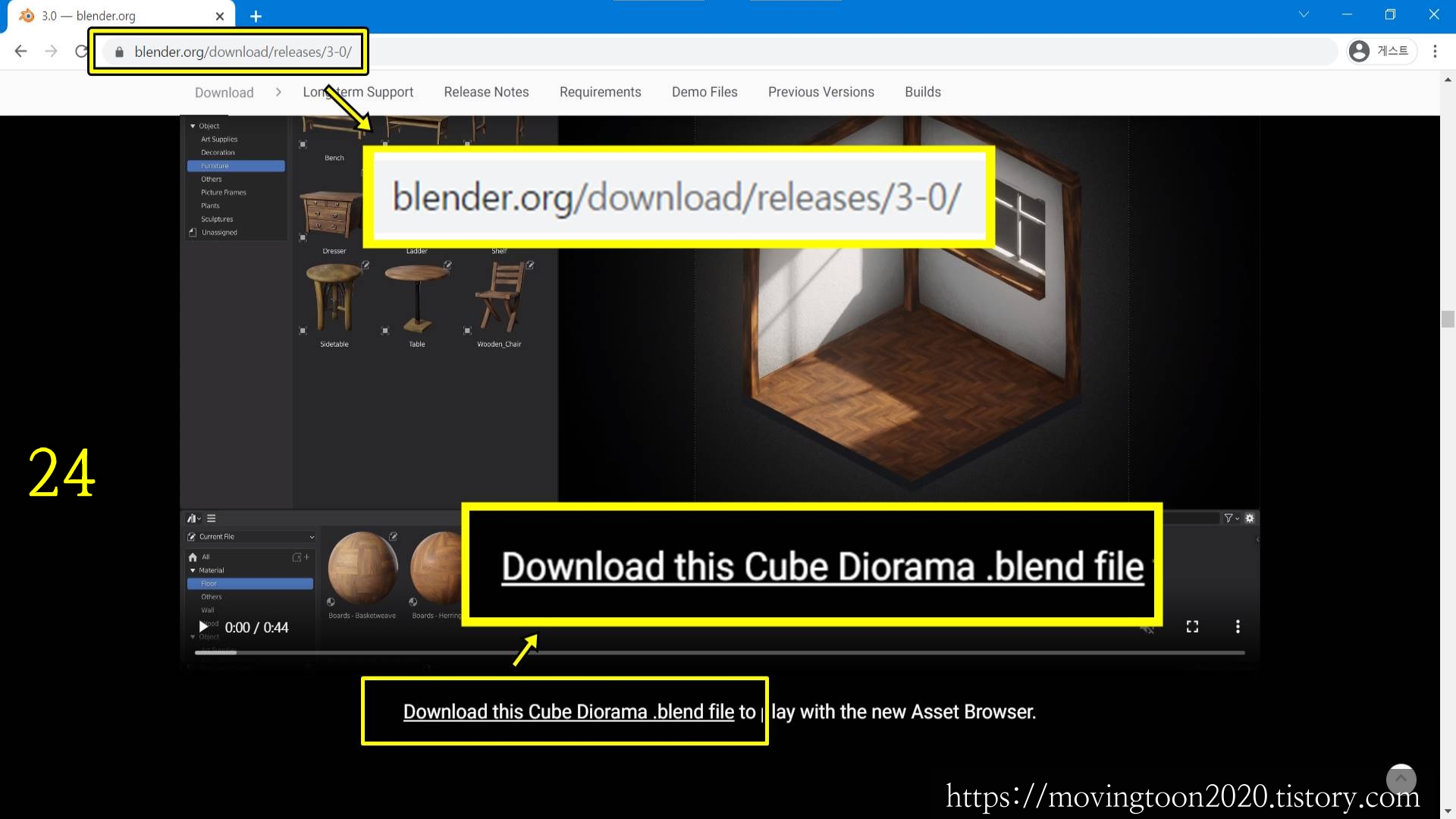The height and width of the screenshot is (819, 1456).
Task: Open the video's three-dot options menu
Action: point(1238,626)
